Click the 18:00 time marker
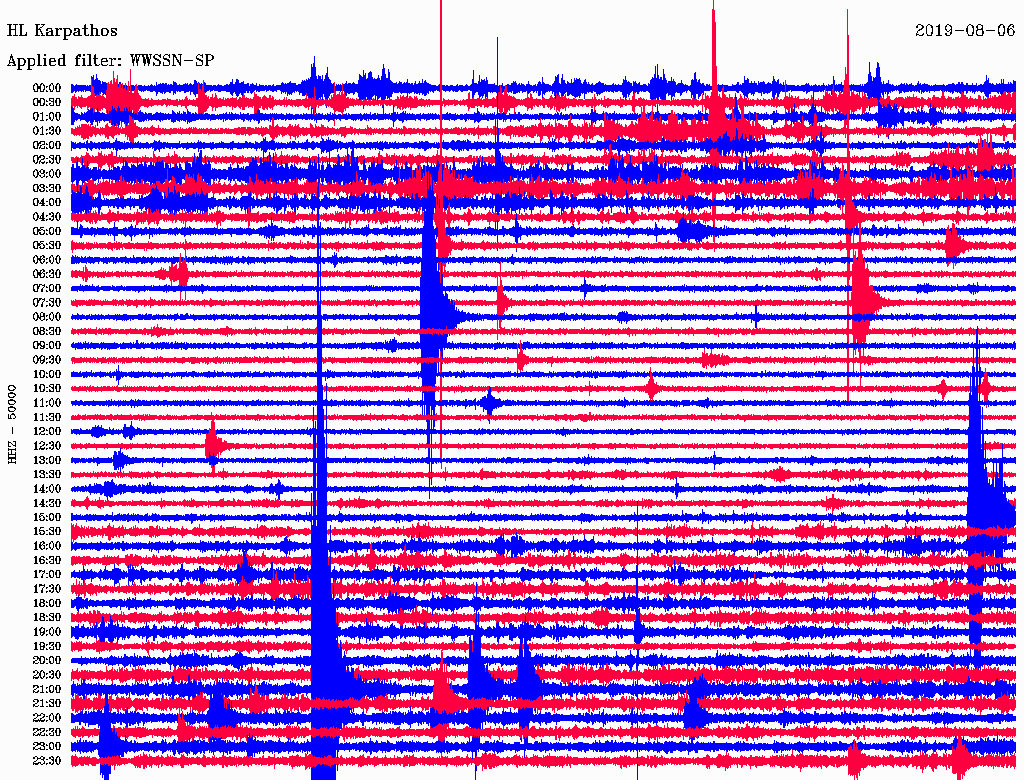1024x780 pixels. [47, 604]
